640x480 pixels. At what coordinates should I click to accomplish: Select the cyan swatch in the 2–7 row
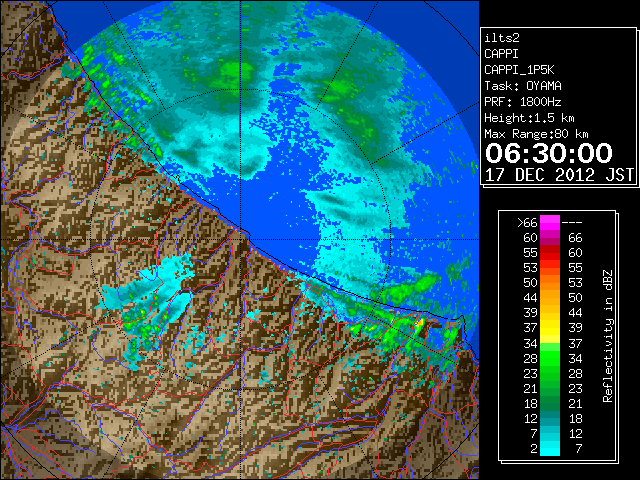tap(550, 448)
